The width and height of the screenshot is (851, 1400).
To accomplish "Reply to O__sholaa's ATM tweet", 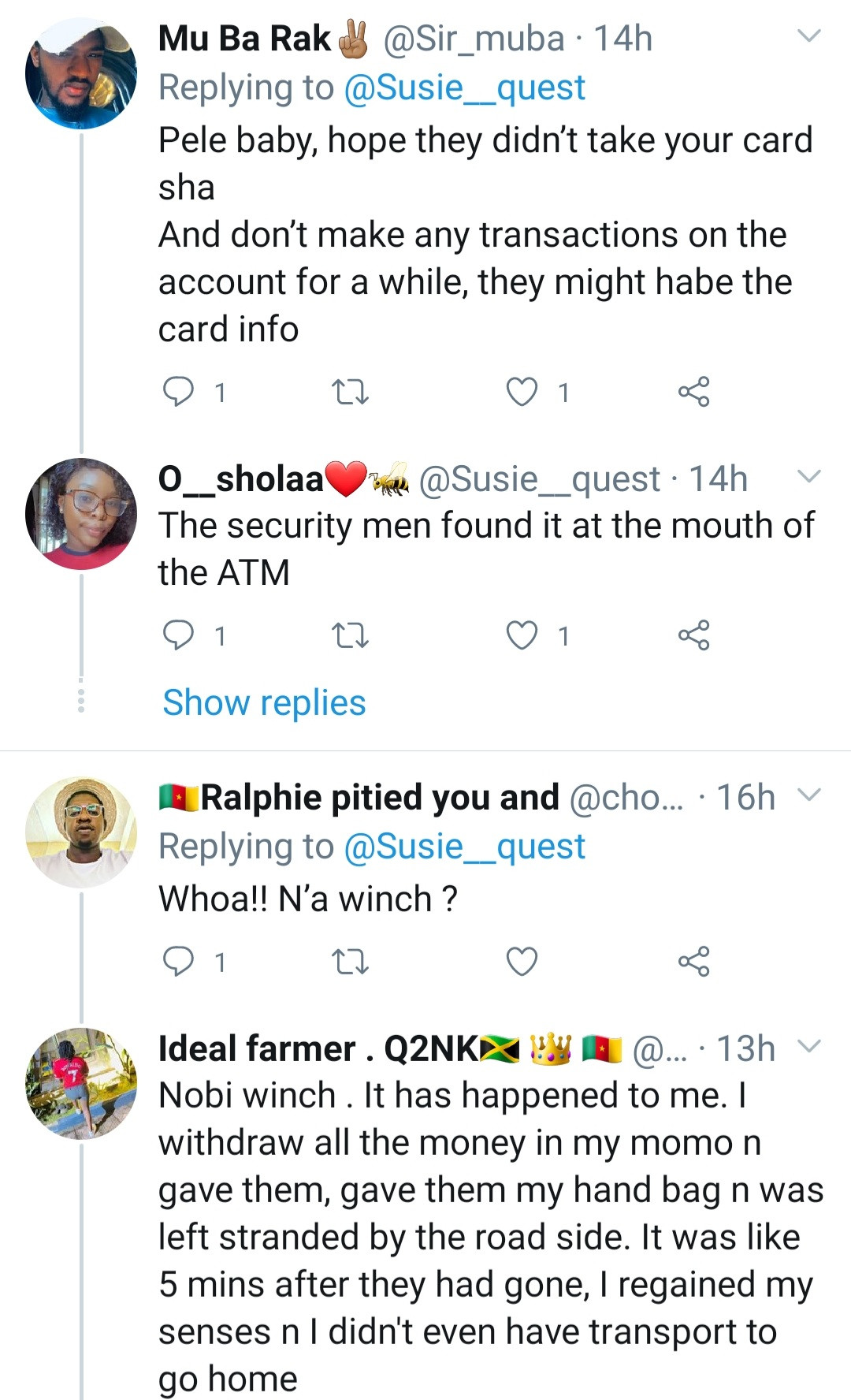I will pyautogui.click(x=178, y=635).
